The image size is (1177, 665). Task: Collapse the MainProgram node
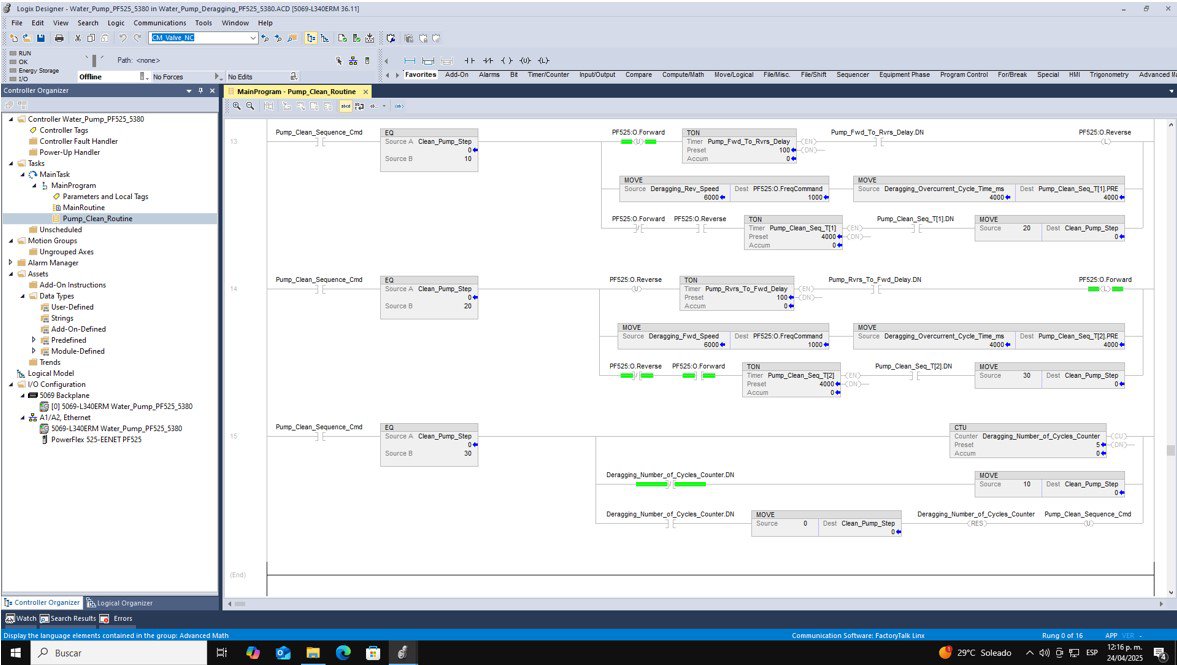tap(34, 185)
